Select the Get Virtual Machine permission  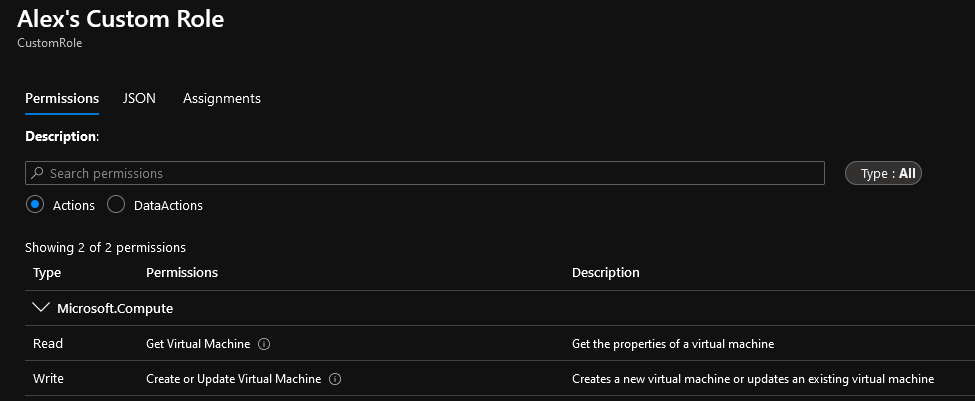point(198,344)
